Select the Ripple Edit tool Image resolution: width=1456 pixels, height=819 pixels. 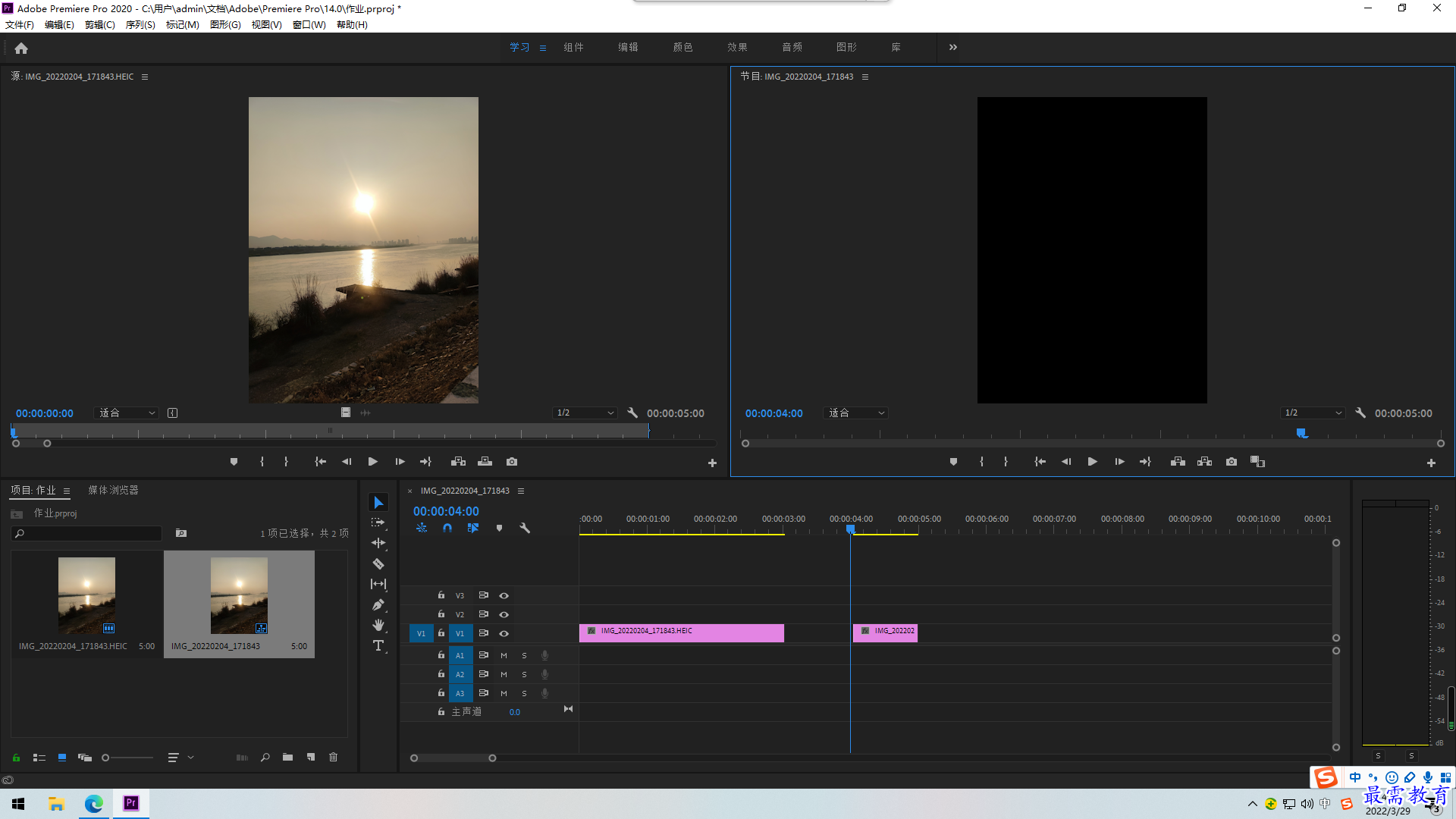click(x=378, y=543)
